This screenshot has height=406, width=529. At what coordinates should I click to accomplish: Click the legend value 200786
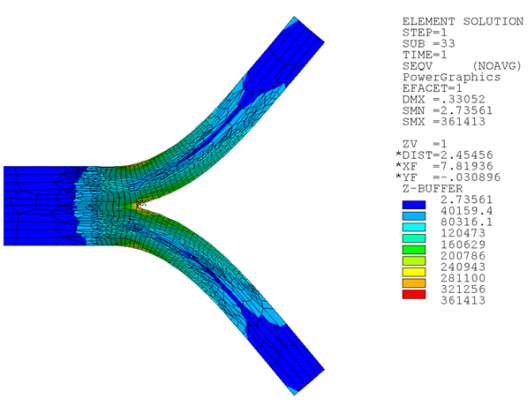tap(463, 255)
